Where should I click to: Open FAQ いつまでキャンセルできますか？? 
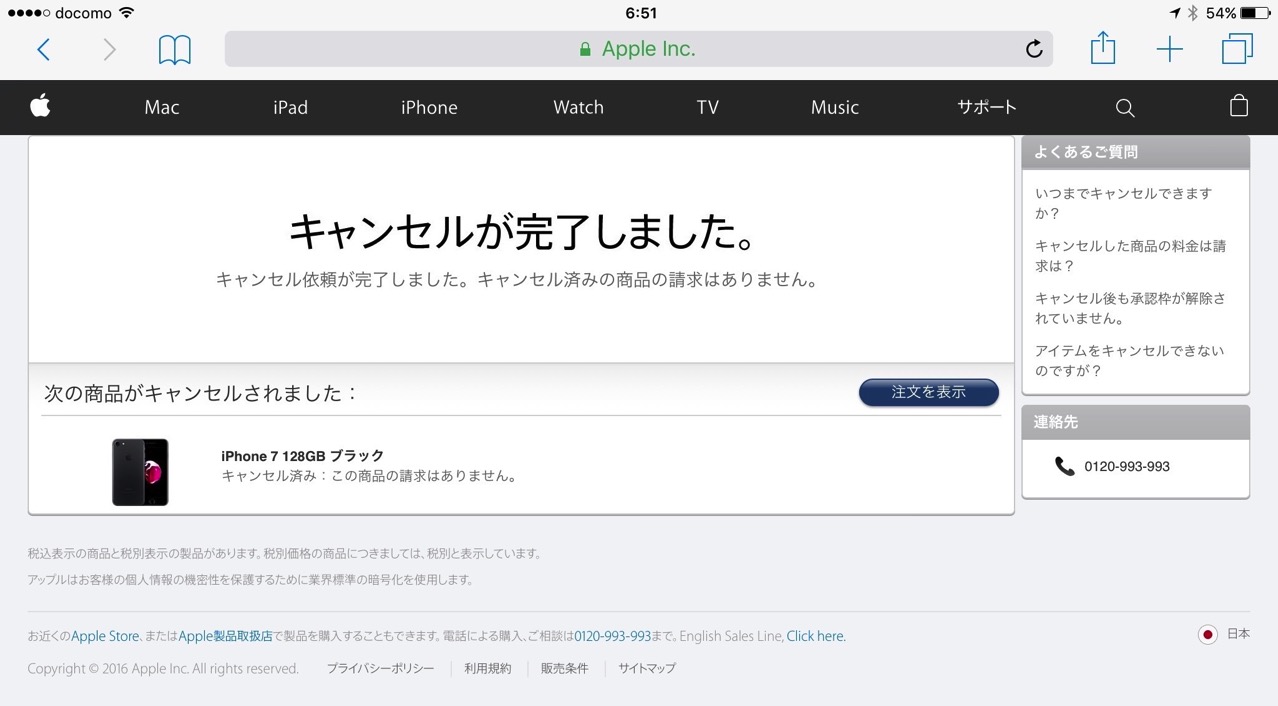(x=1123, y=203)
